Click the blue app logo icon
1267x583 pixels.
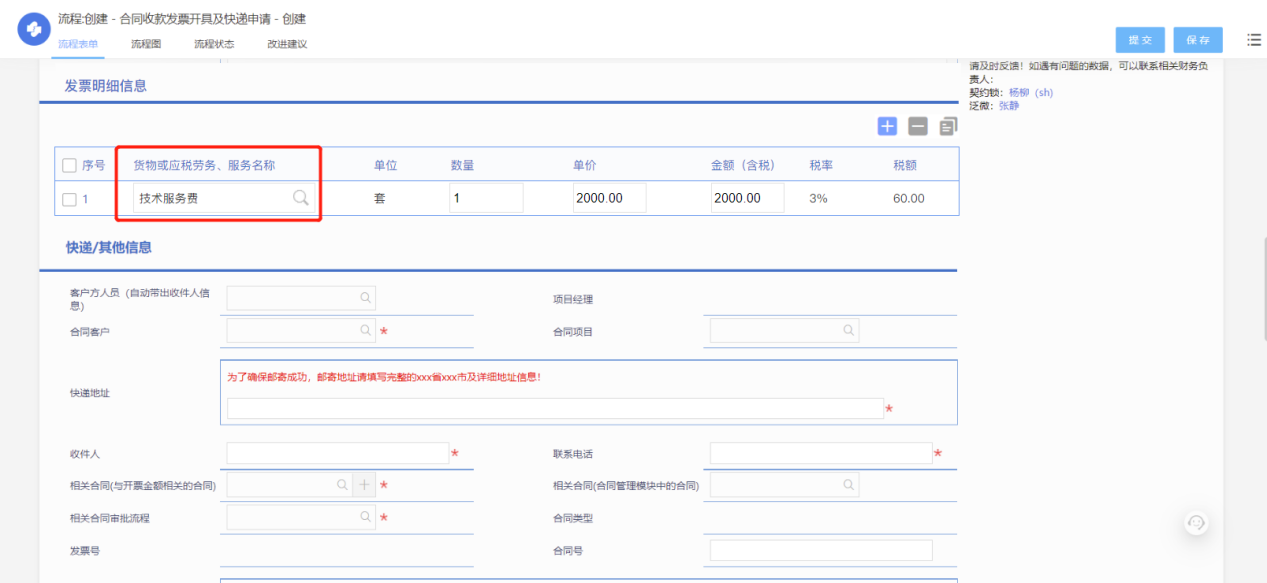(x=34, y=30)
